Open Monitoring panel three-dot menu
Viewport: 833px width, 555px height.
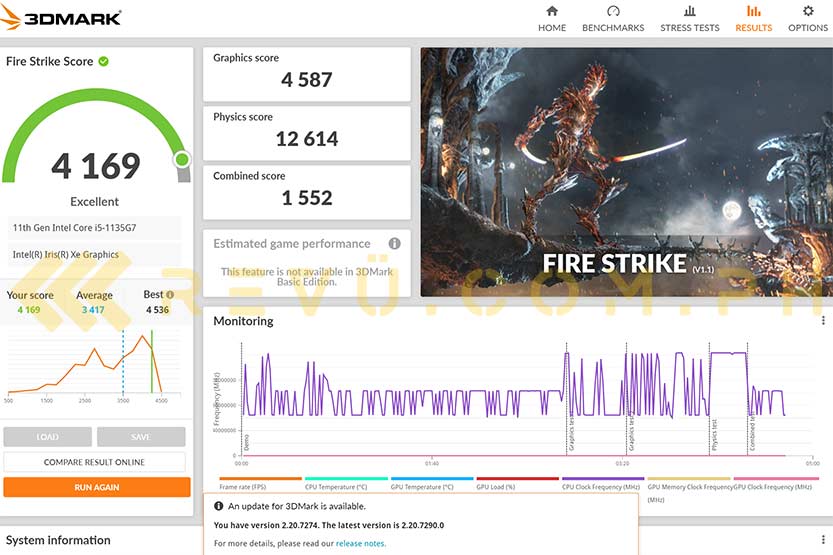(823, 320)
